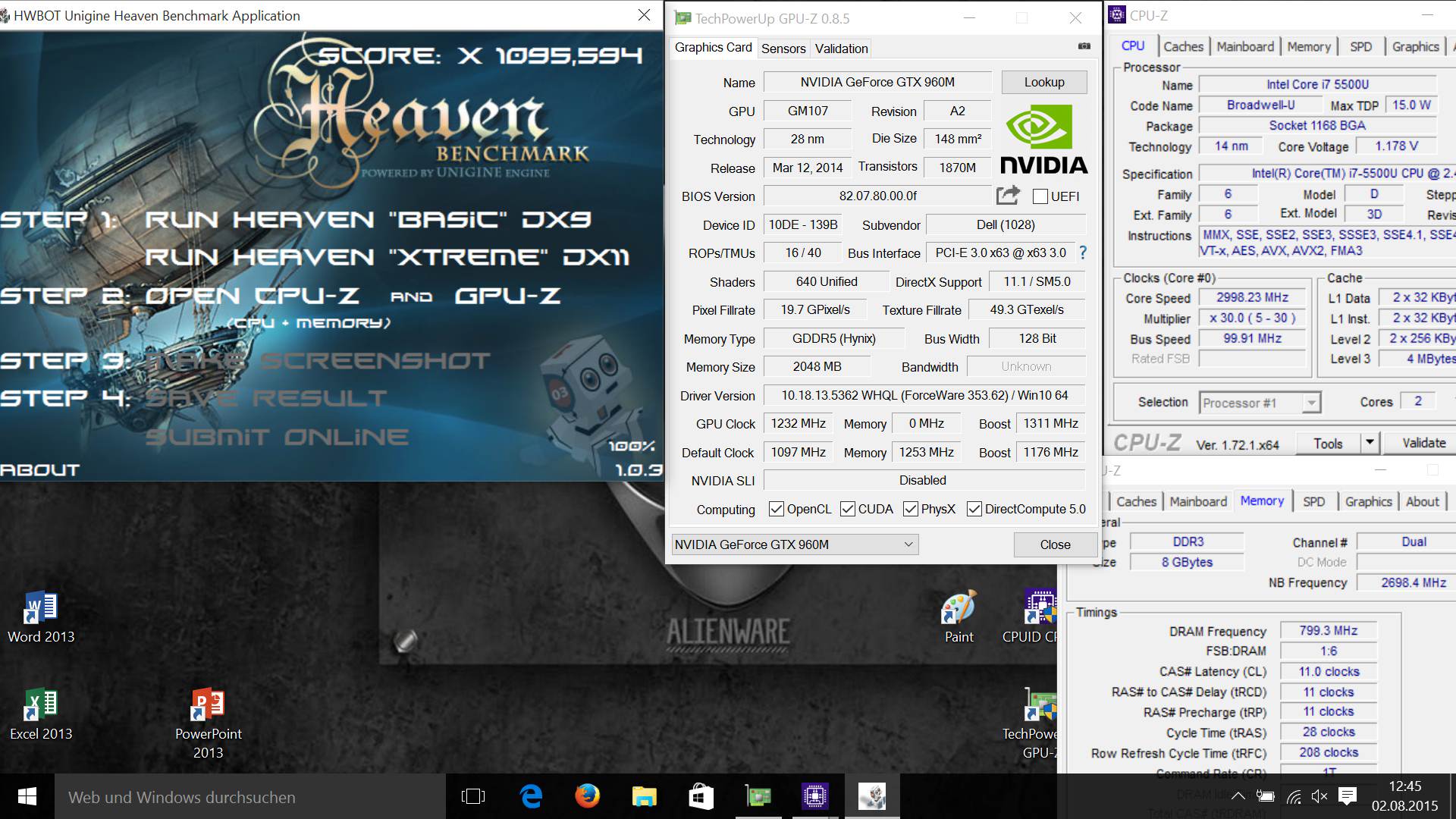Image resolution: width=1456 pixels, height=819 pixels.
Task: Toggle the PhysX checkbox
Action: click(911, 509)
